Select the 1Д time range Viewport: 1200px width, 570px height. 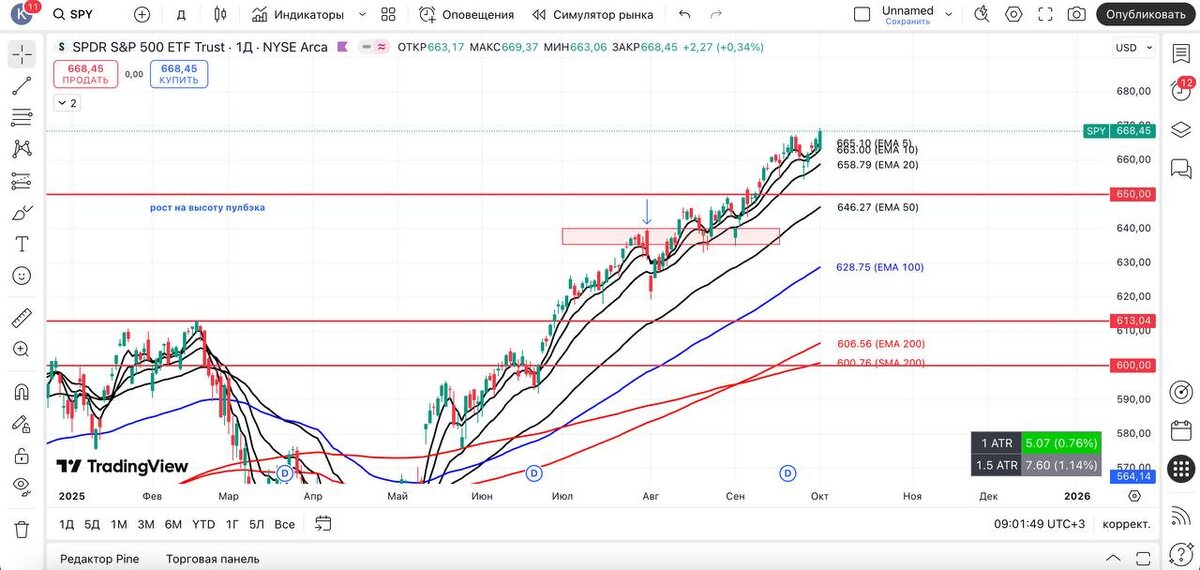[x=67, y=524]
